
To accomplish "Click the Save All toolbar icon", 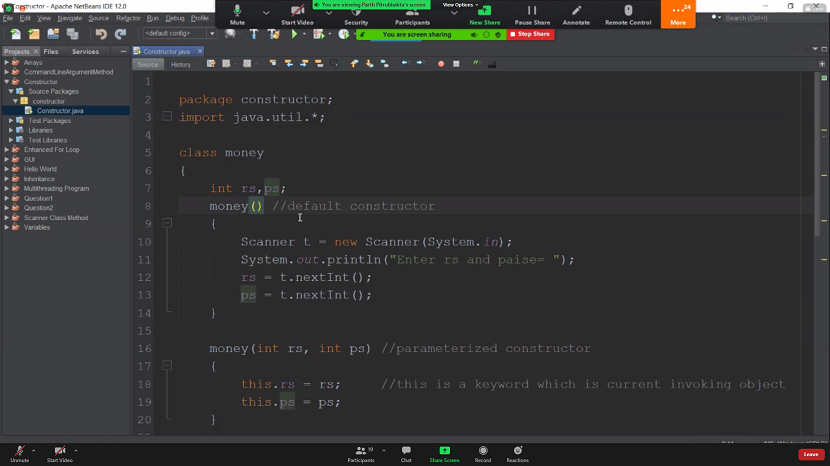I will (73, 34).
